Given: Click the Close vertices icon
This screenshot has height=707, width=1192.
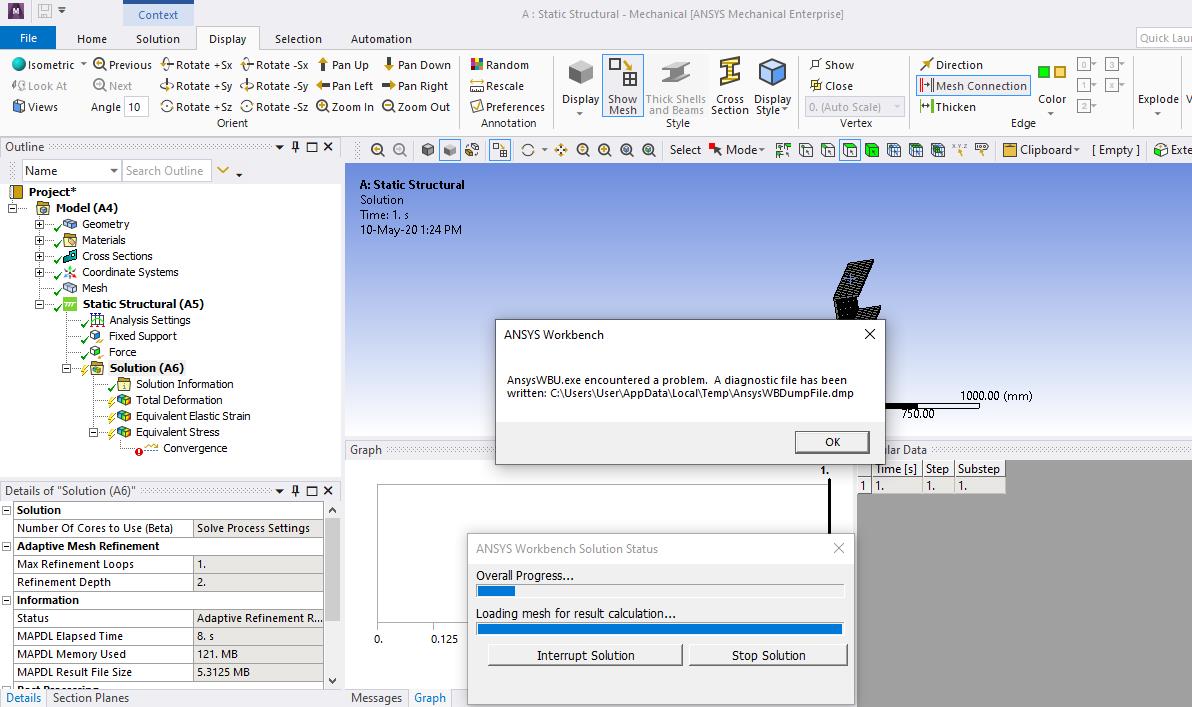Looking at the screenshot, I should (x=816, y=85).
